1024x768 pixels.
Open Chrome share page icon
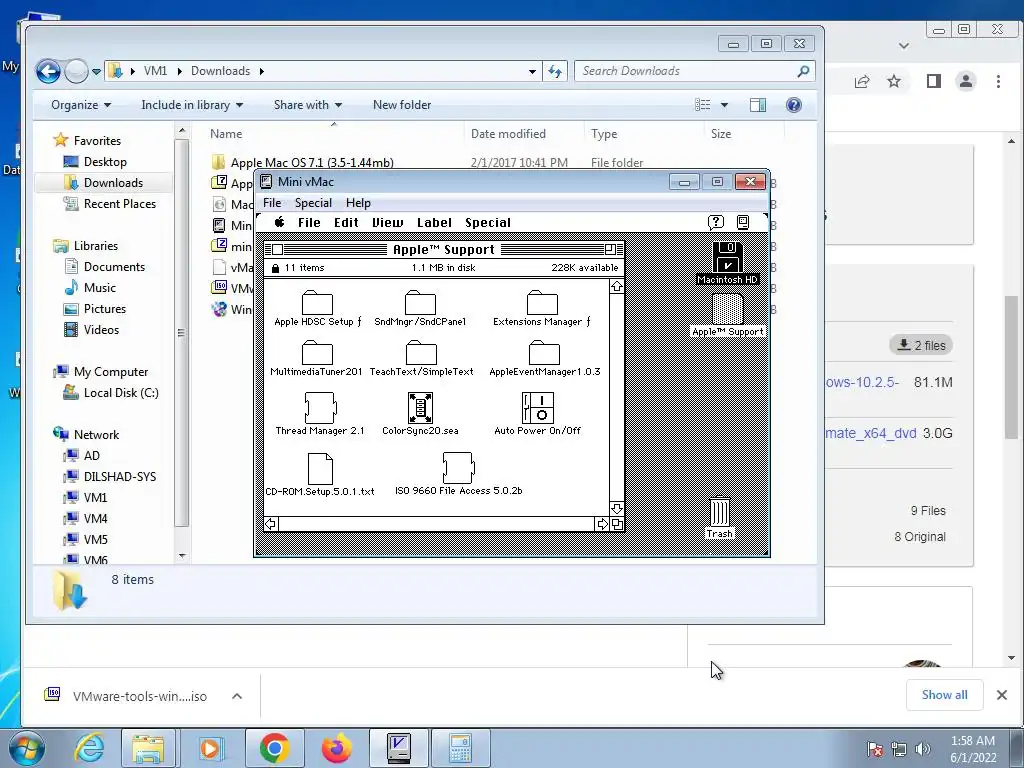click(862, 81)
